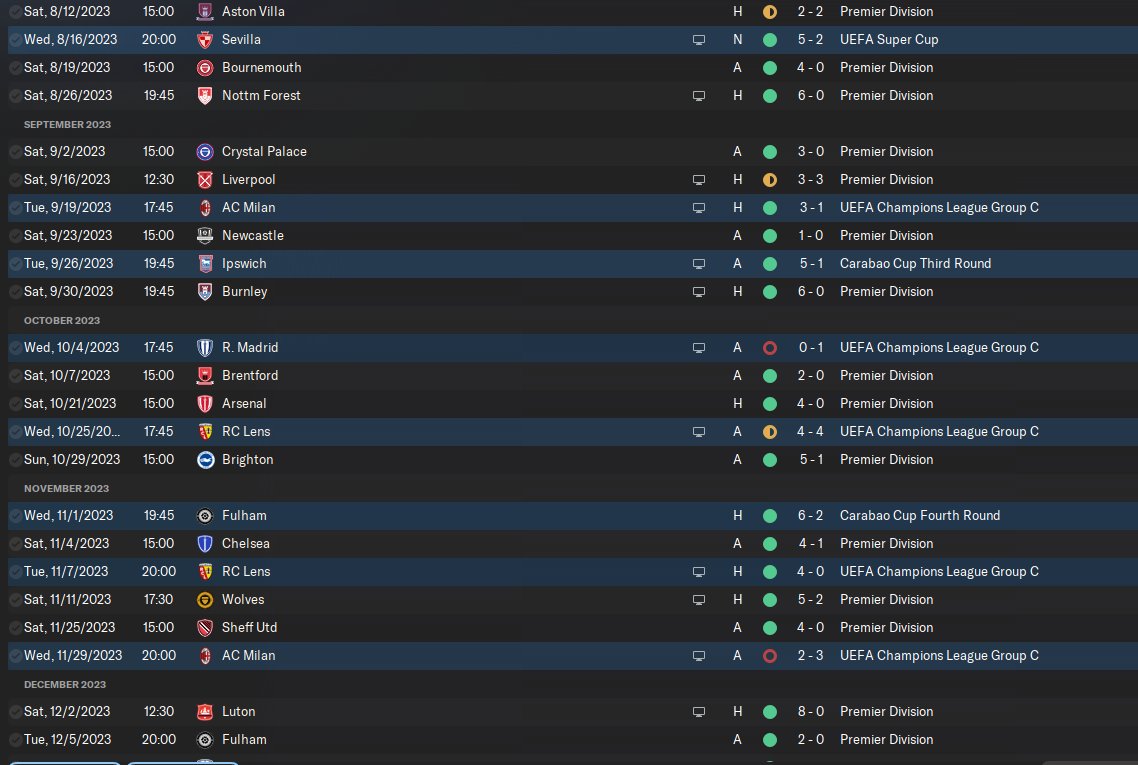Collapse the SEPTEMBER 2023 month header
The height and width of the screenshot is (765, 1138).
coord(67,124)
